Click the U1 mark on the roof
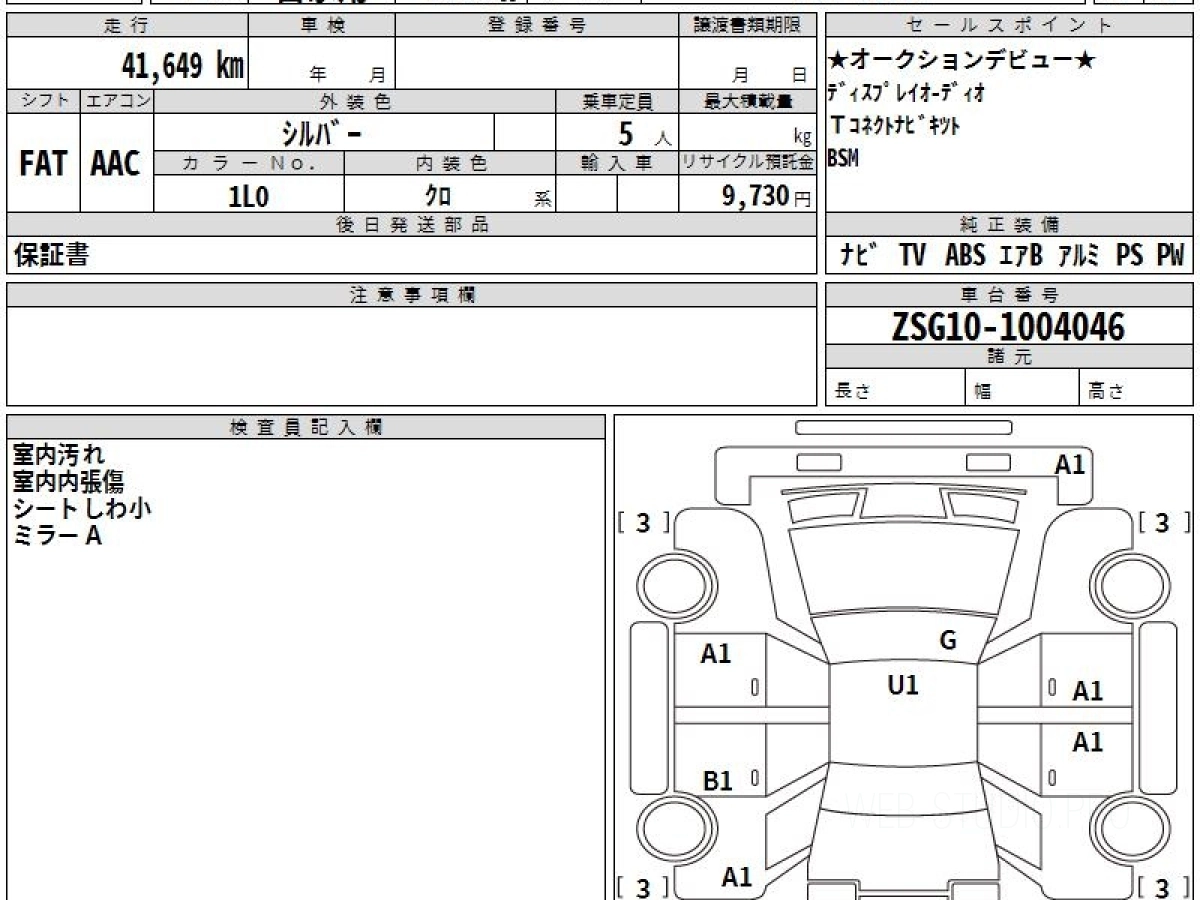The image size is (1200, 900). tap(903, 685)
